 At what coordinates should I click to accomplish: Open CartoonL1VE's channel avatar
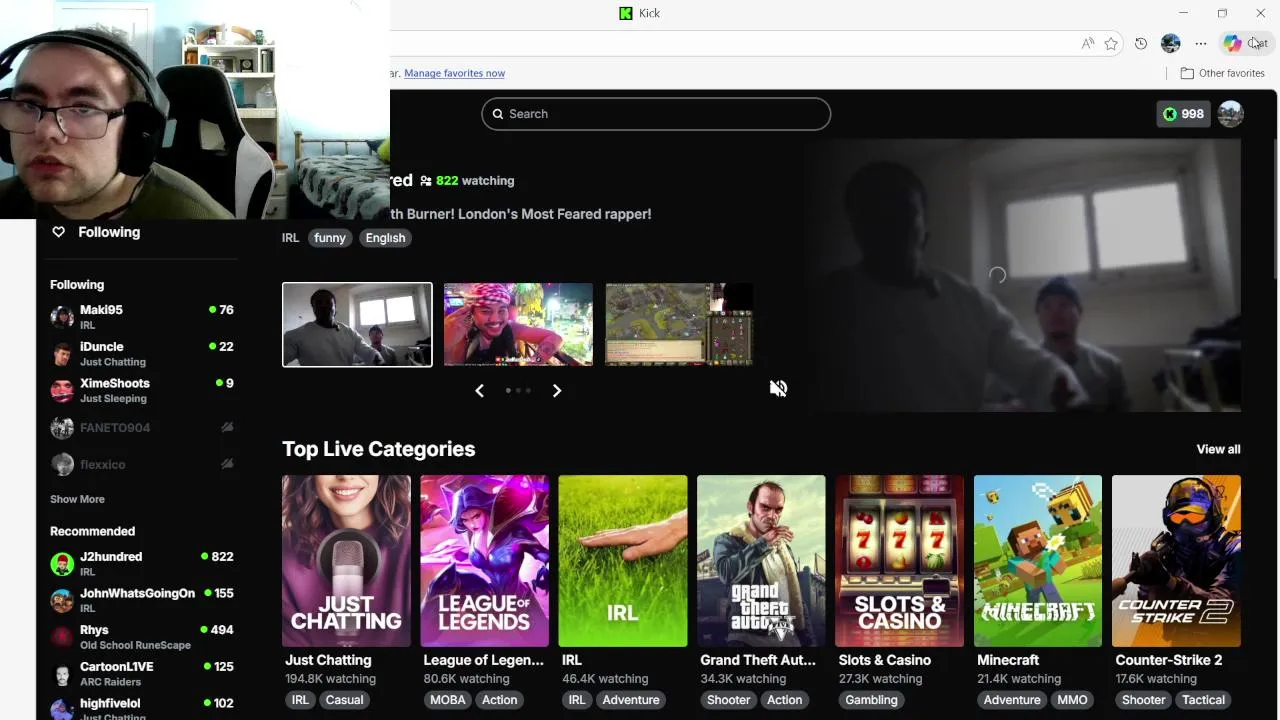coord(62,674)
